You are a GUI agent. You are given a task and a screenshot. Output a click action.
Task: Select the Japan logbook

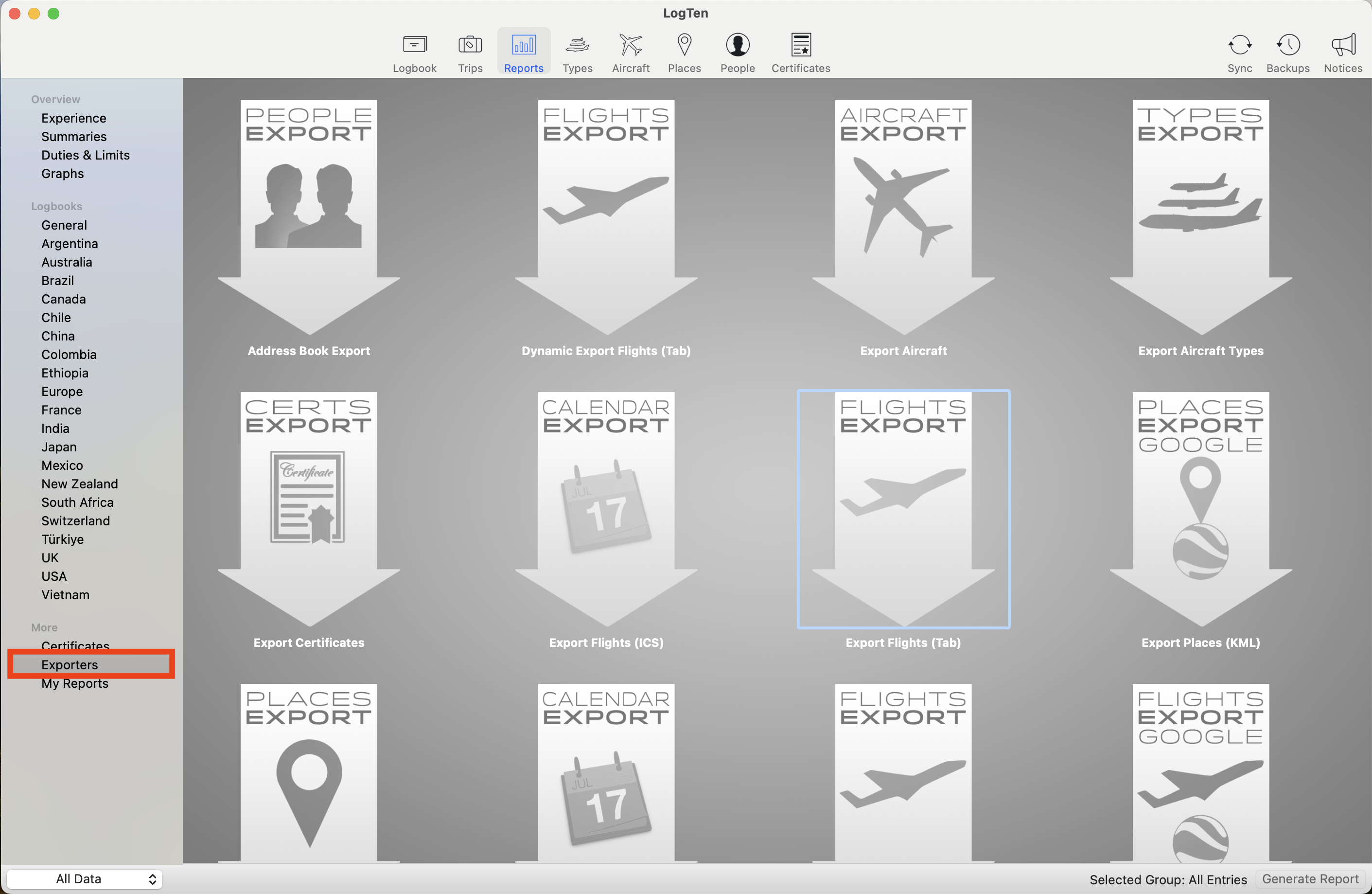[59, 447]
